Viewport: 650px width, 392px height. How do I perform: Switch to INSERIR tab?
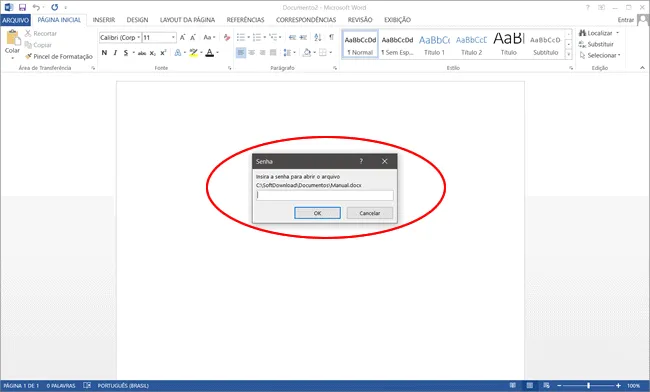pyautogui.click(x=104, y=20)
